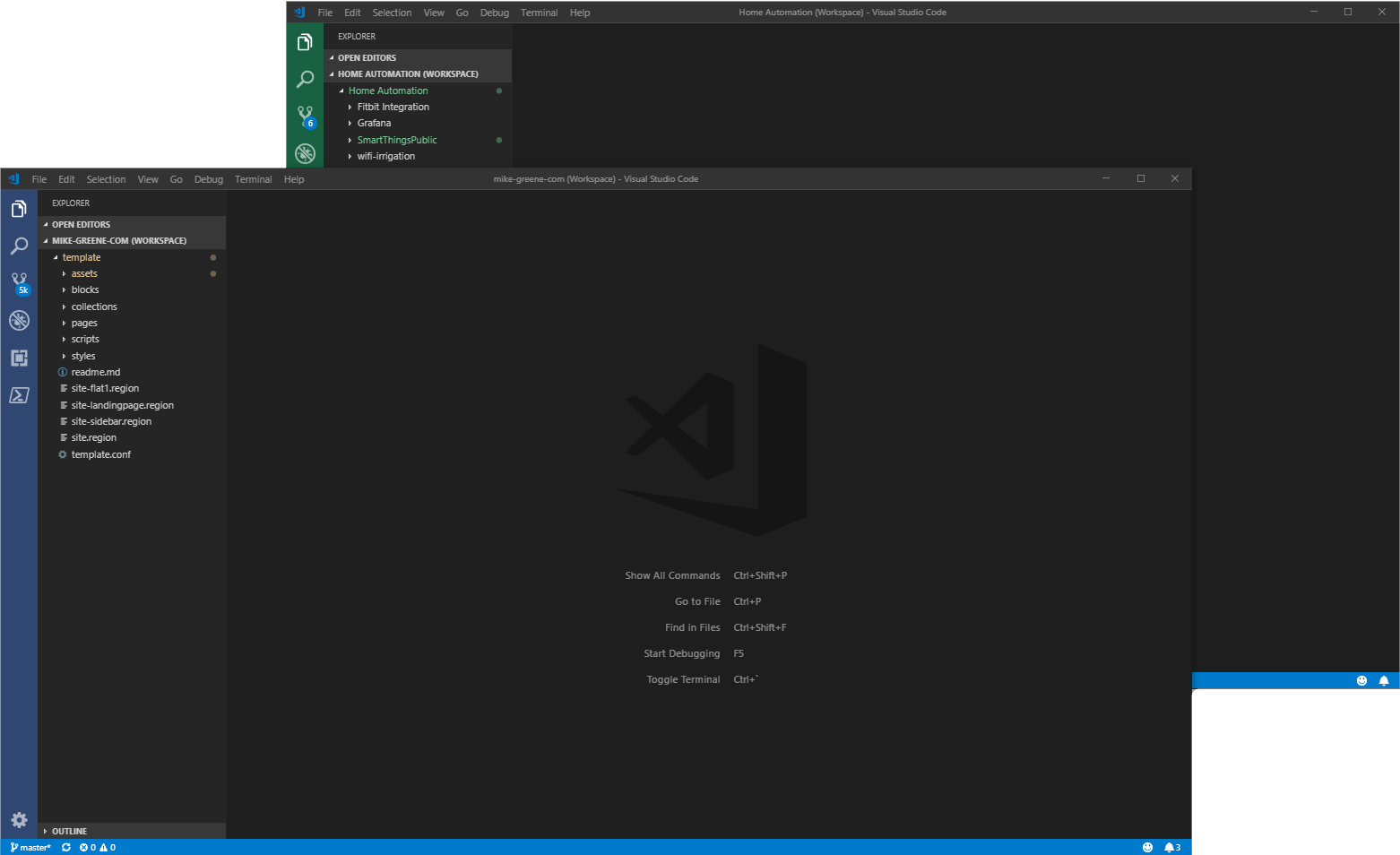
Task: Open Terminal menu in mike-greene-com window
Action: click(254, 179)
